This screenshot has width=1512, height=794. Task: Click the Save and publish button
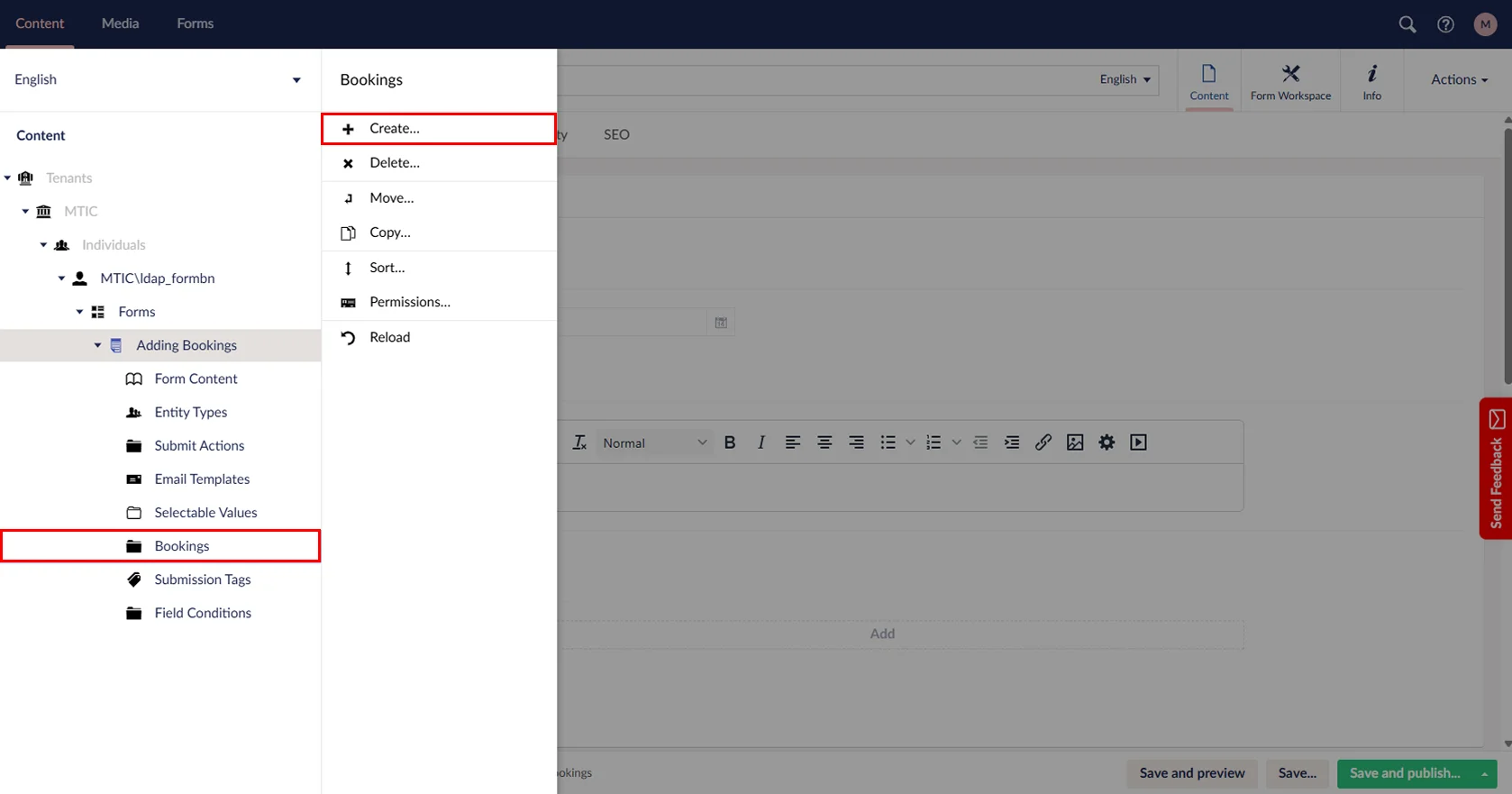[x=1404, y=773]
